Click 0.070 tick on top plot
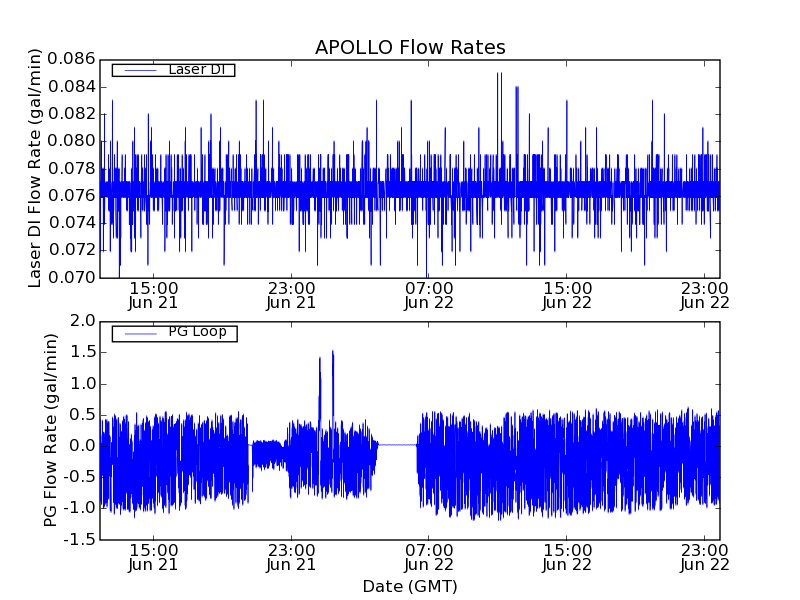The image size is (800, 600). [x=71, y=278]
